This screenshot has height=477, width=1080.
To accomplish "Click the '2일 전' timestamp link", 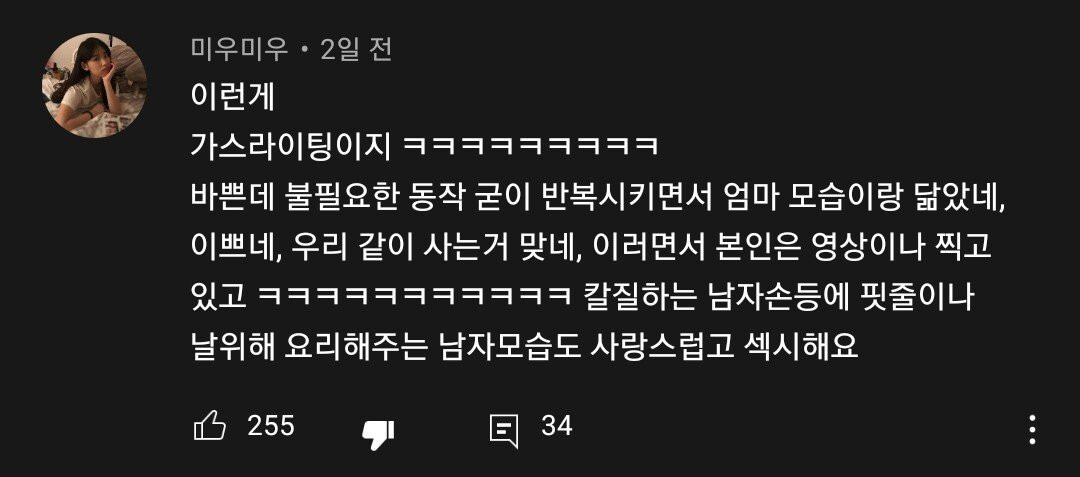I will tap(356, 50).
